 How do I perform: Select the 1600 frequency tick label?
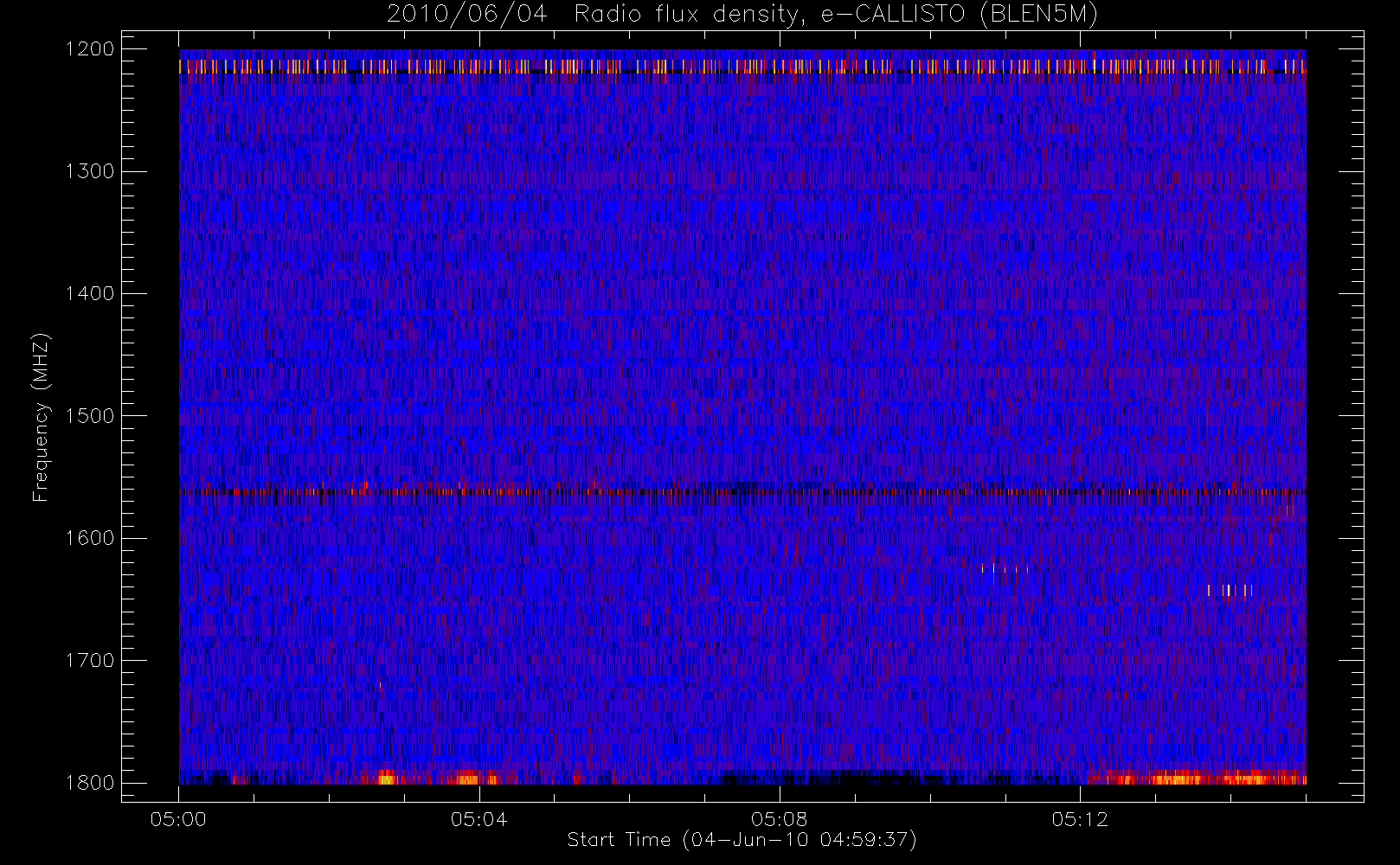click(91, 538)
